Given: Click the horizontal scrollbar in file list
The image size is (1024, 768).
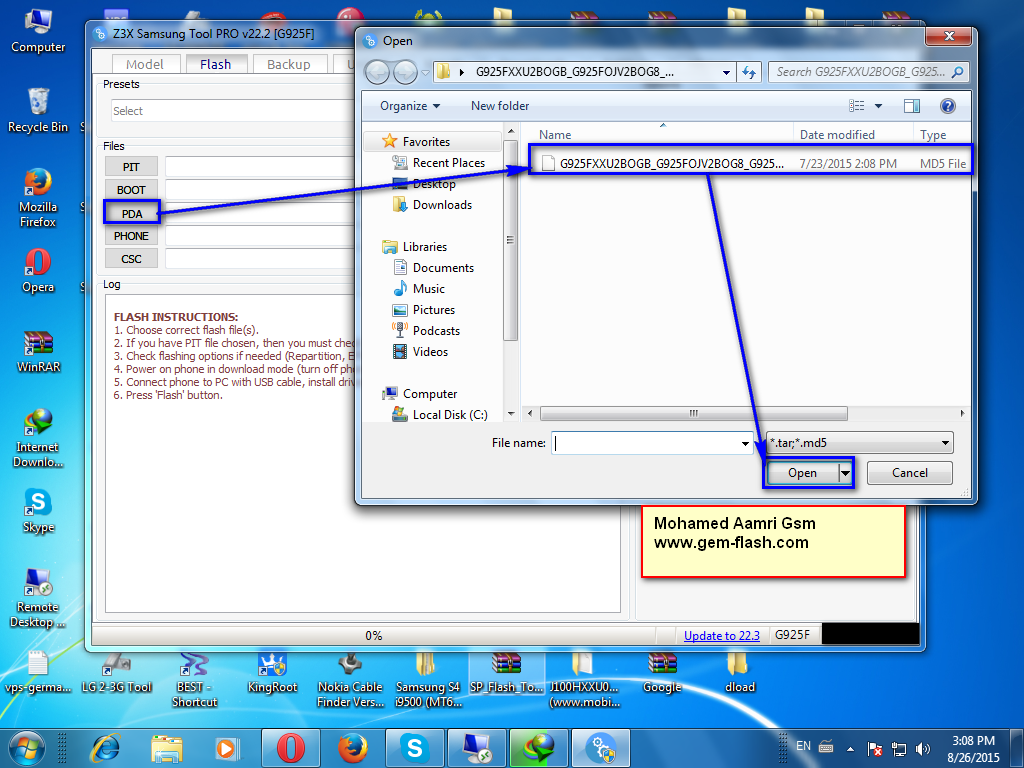Looking at the screenshot, I should pyautogui.click(x=694, y=413).
